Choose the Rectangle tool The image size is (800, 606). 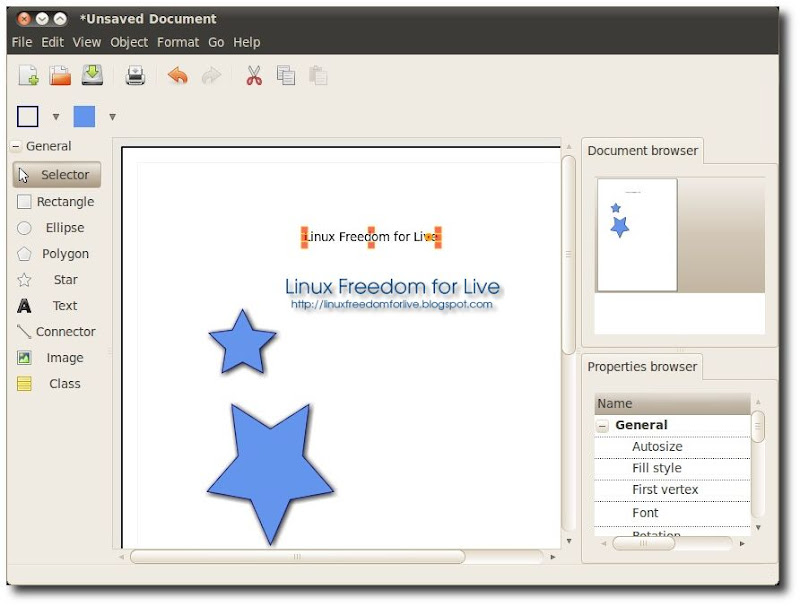(x=57, y=201)
